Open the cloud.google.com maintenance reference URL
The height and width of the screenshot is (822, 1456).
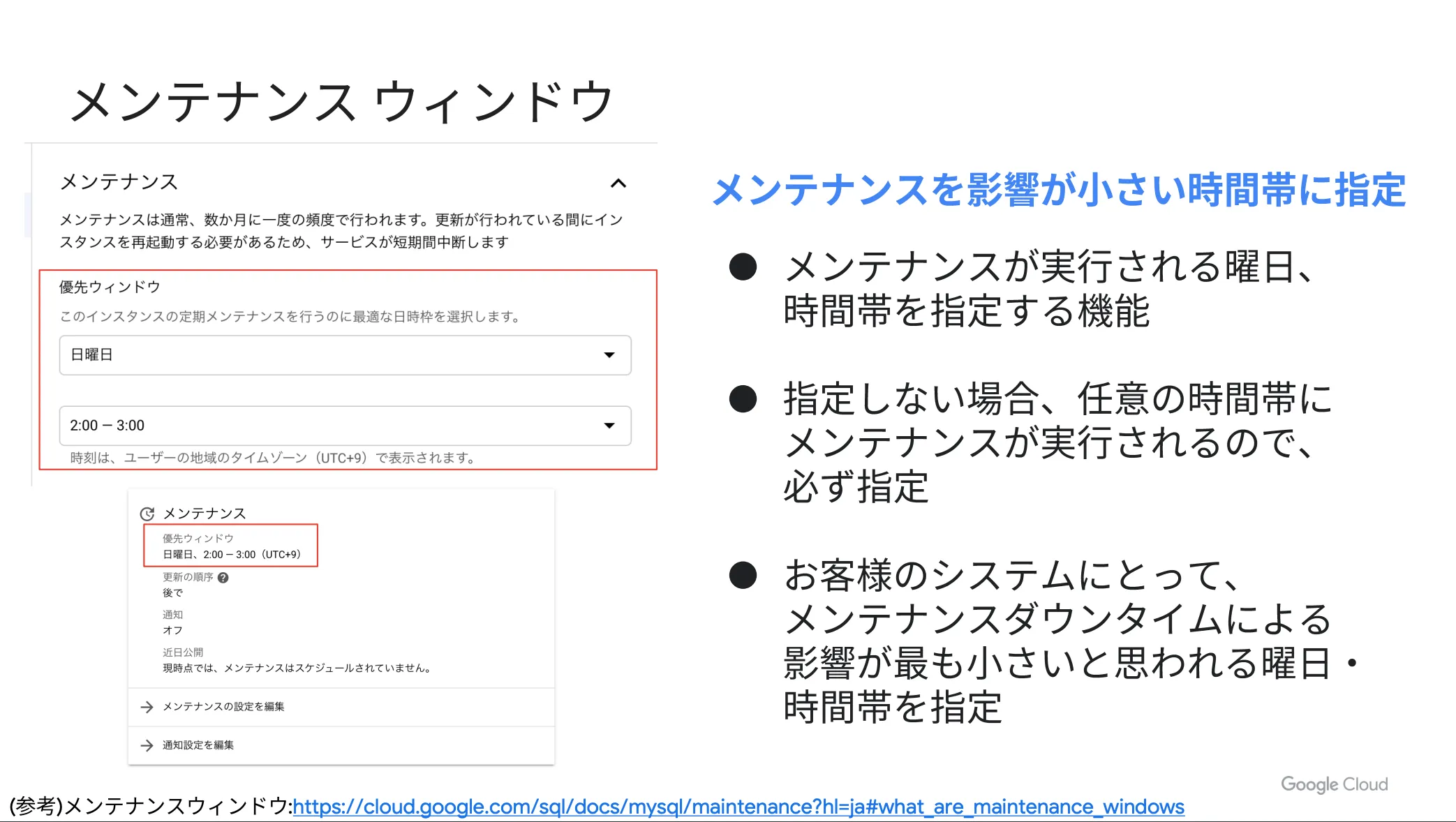pos(738,807)
